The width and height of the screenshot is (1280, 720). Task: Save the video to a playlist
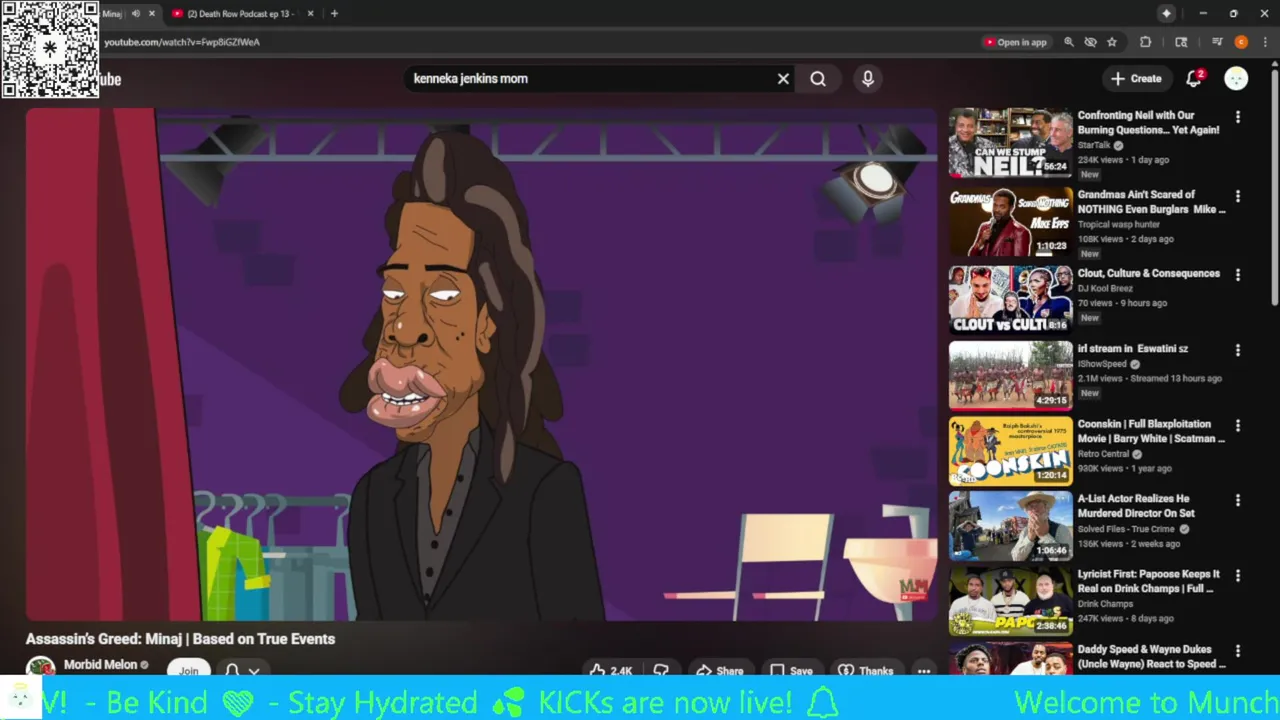(x=790, y=670)
